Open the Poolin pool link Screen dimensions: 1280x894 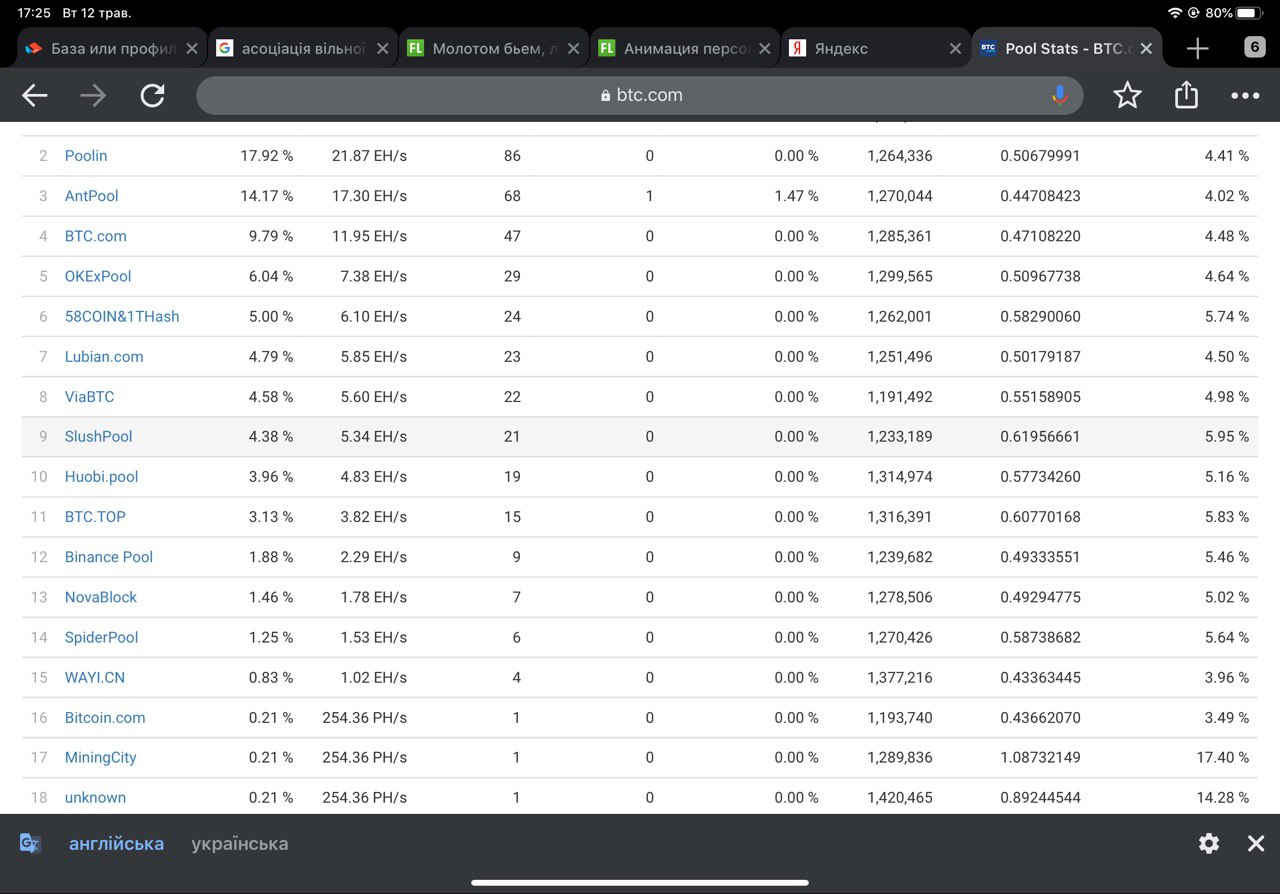86,156
